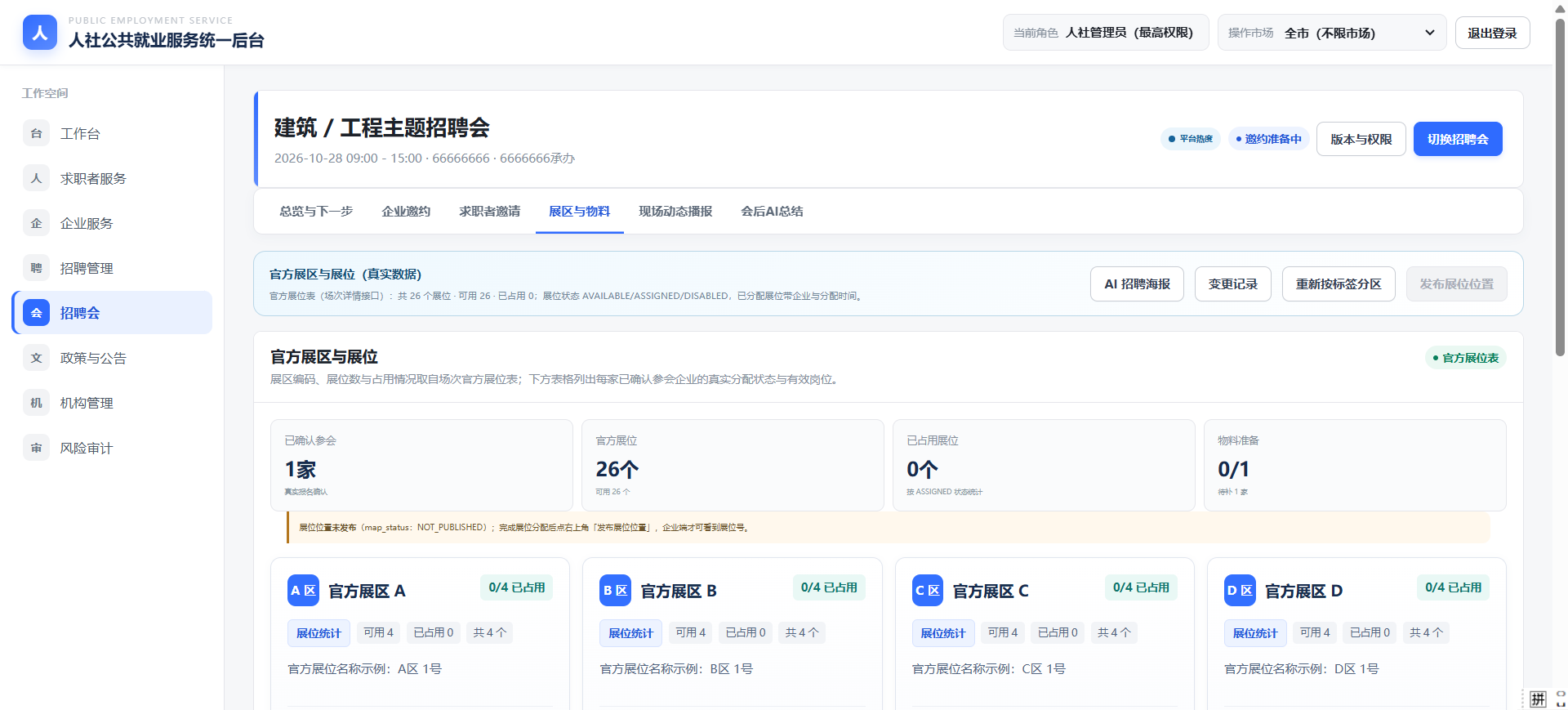The height and width of the screenshot is (710, 1568).
Task: Open 工作台 in the sidebar
Action: (112, 133)
